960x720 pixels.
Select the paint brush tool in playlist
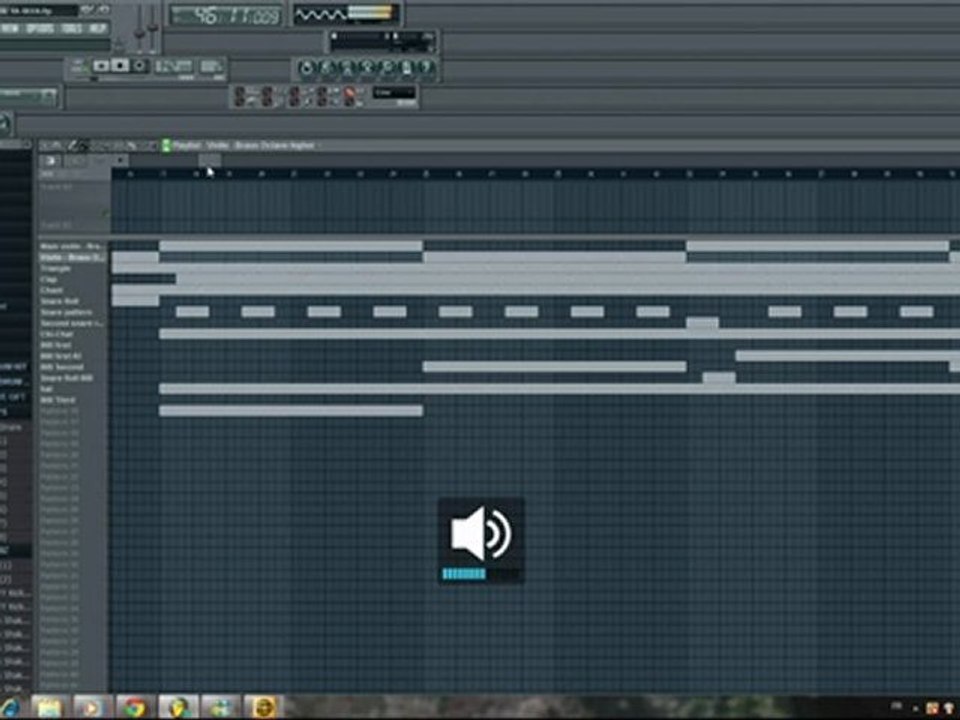tap(84, 145)
